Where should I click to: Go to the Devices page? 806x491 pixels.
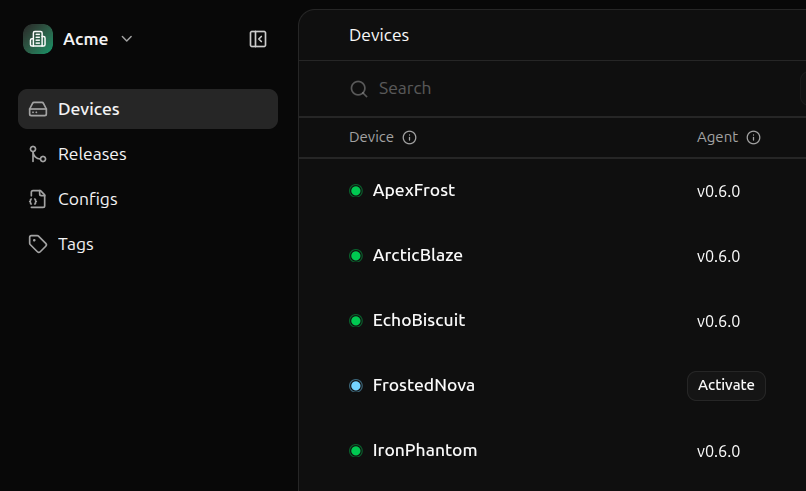[x=148, y=109]
